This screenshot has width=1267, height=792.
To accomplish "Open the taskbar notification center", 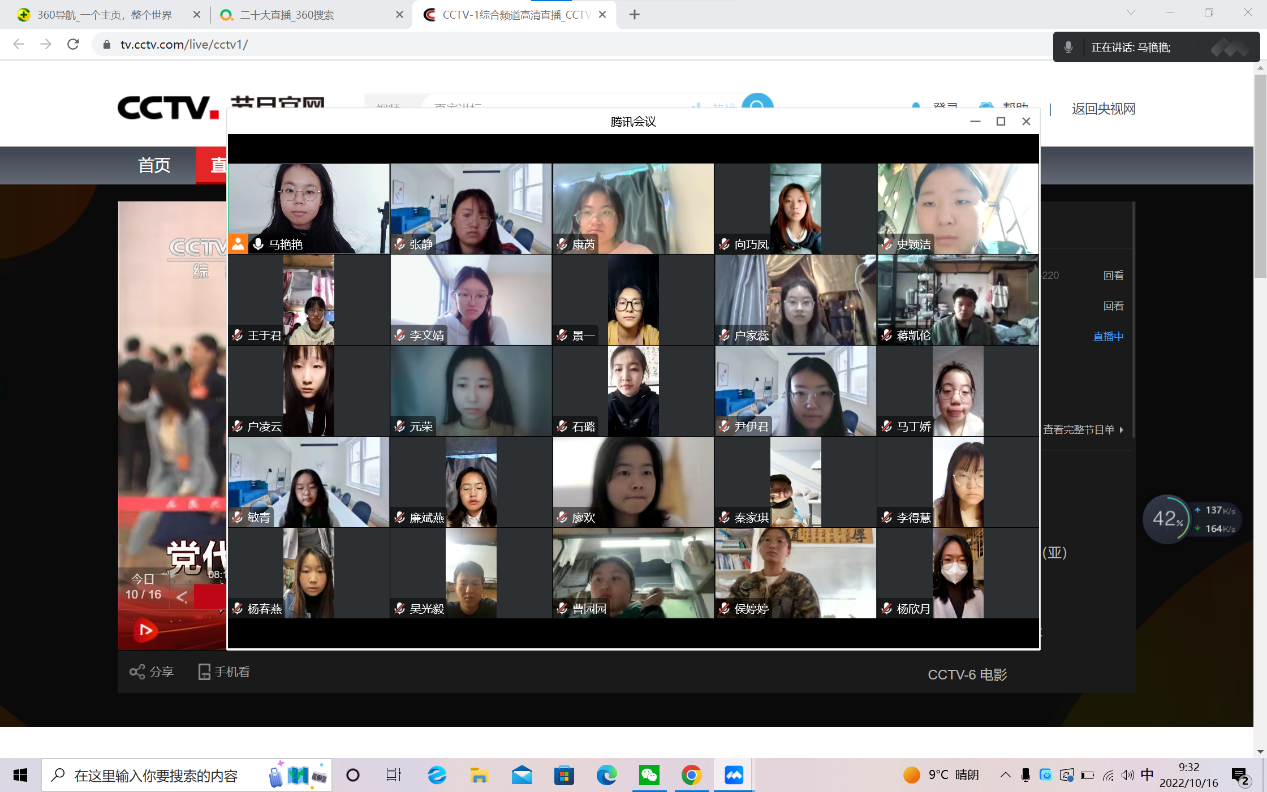I will 1240,775.
